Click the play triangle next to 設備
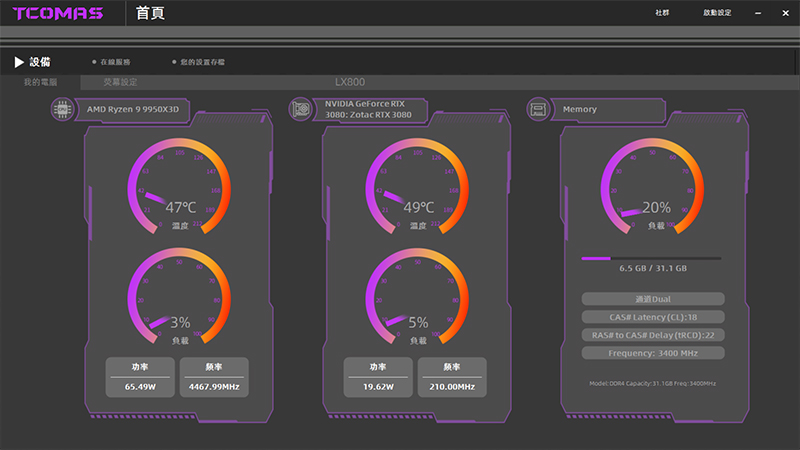The height and width of the screenshot is (450, 800). tap(18, 62)
